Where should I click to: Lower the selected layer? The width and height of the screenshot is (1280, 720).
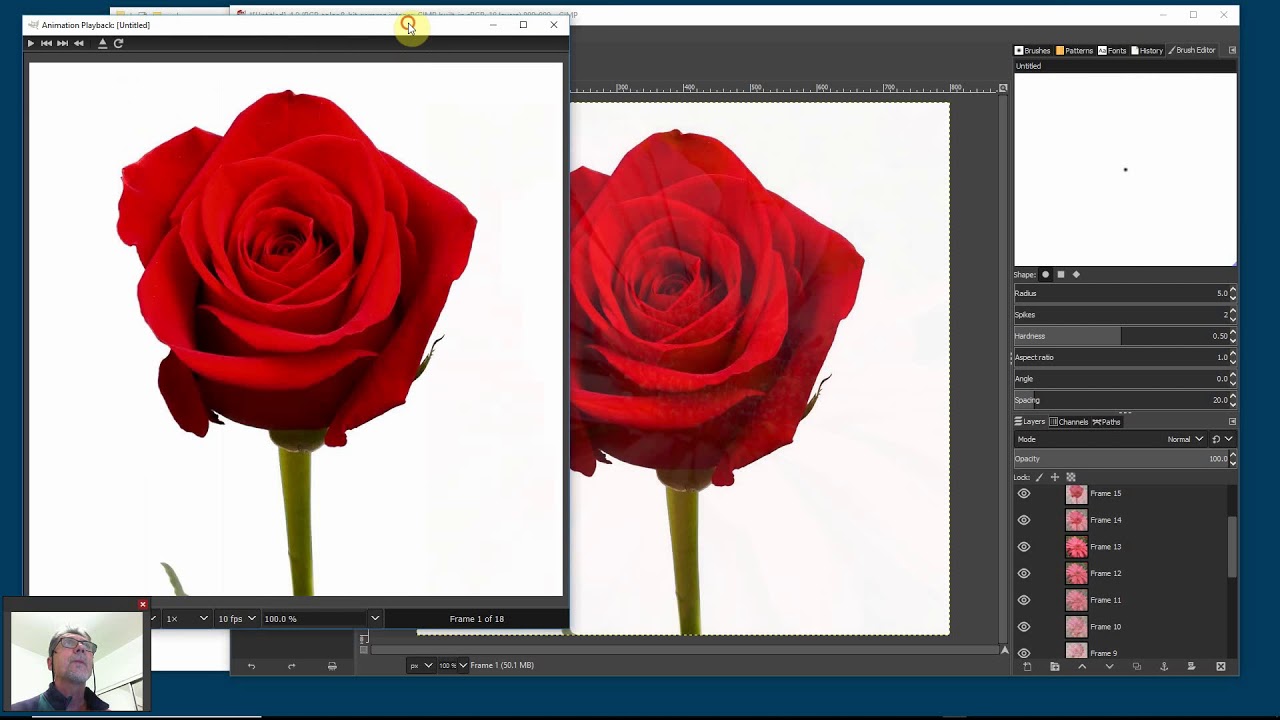tap(1109, 667)
